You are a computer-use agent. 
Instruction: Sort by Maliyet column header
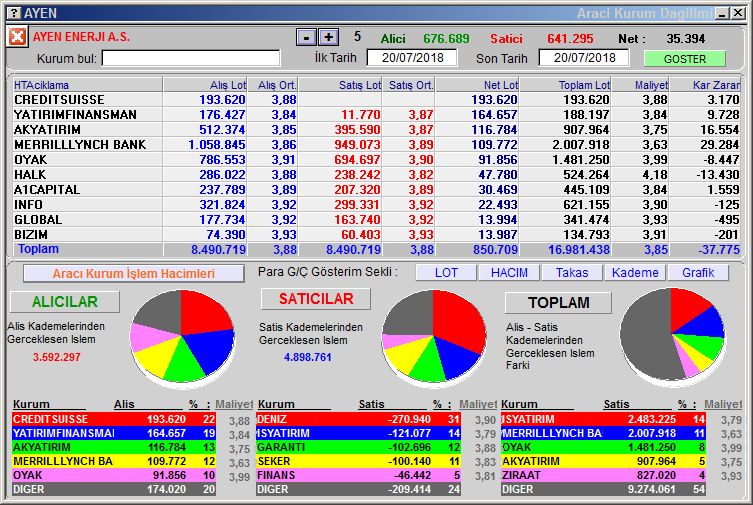[x=641, y=85]
